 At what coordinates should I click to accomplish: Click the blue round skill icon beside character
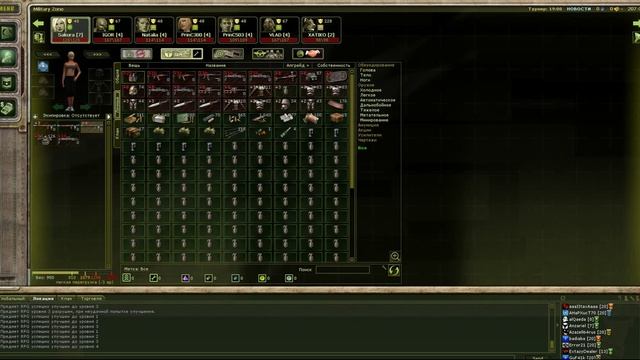point(43,66)
